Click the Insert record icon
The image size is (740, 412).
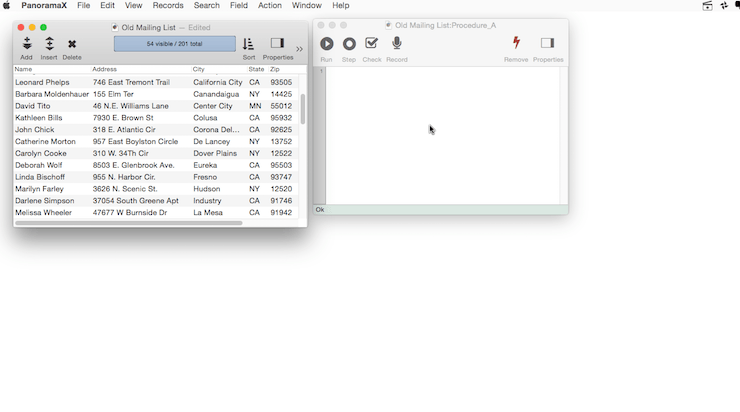(x=49, y=44)
